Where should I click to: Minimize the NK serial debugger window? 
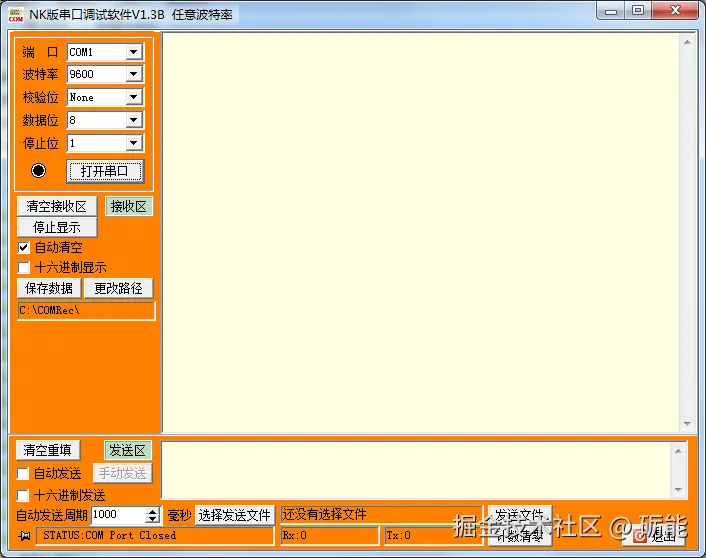[611, 11]
